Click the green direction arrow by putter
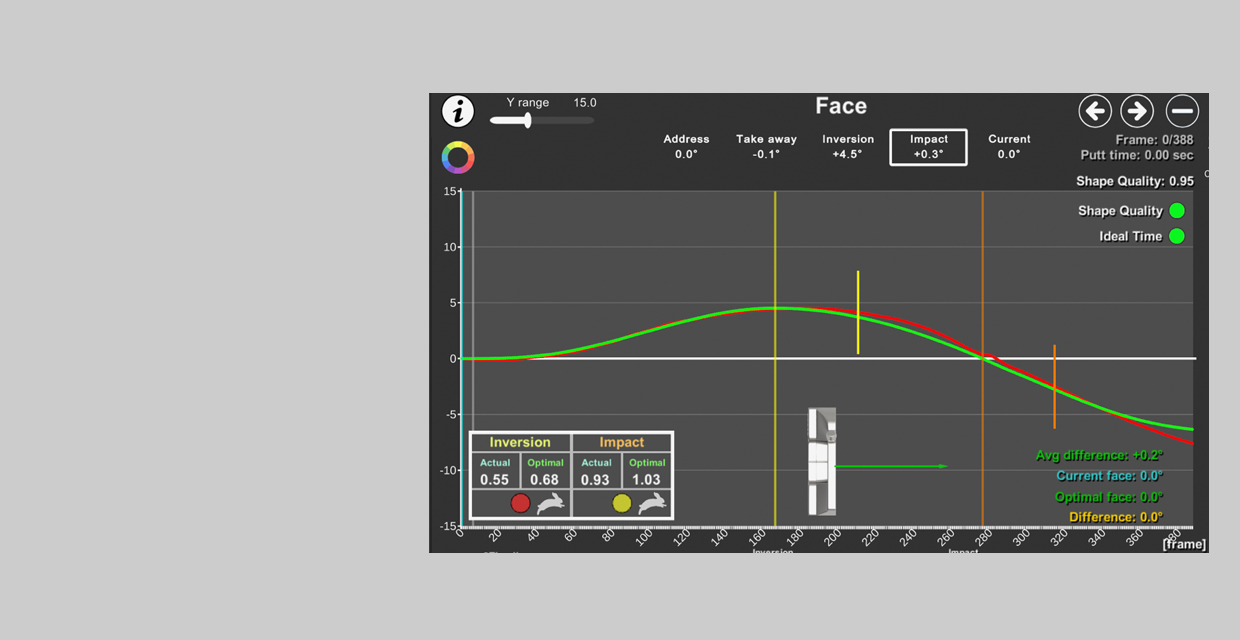The image size is (1240, 640). (891, 466)
